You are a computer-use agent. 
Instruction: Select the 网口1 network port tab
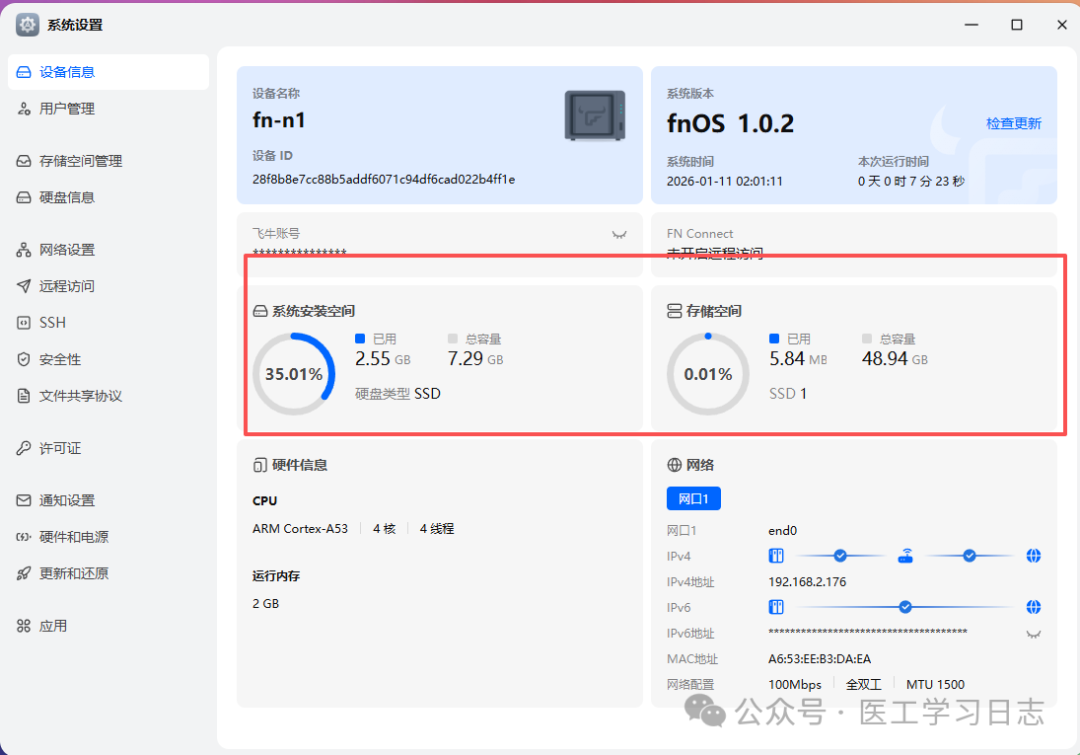pos(693,498)
